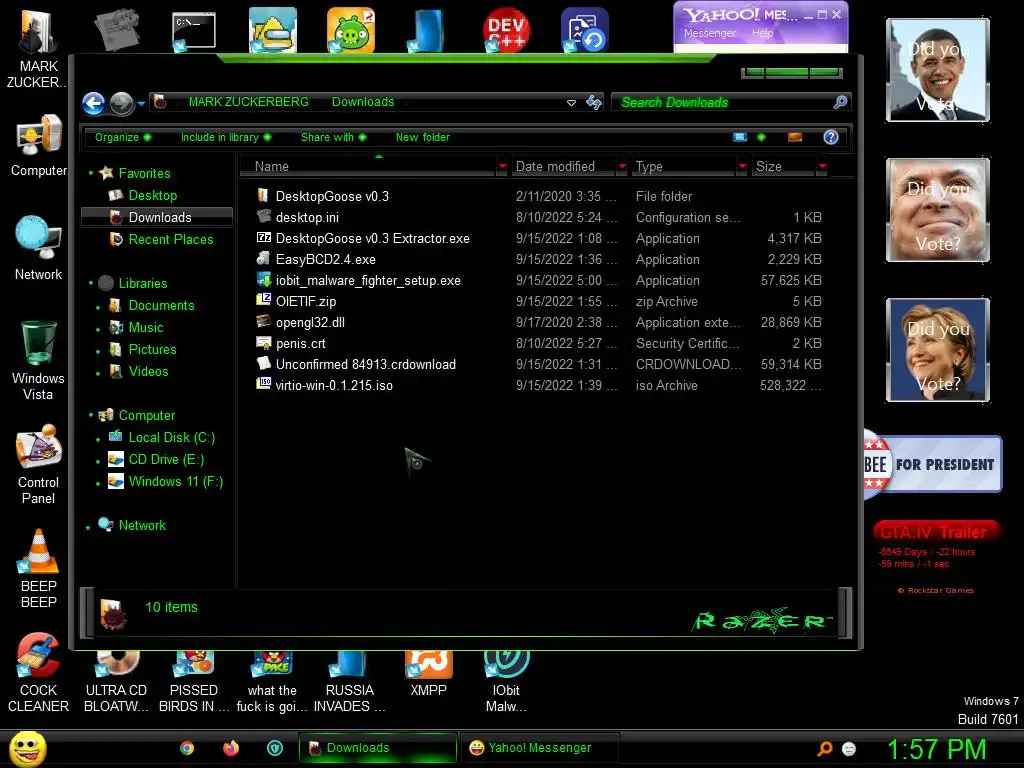Launch Chrome from the taskbar
This screenshot has width=1024, height=768.
point(187,748)
